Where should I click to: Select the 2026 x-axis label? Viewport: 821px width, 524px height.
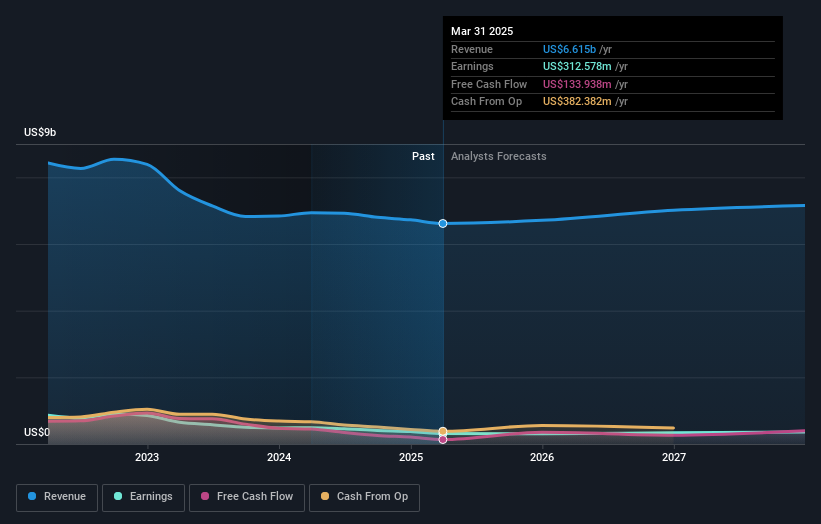click(x=542, y=457)
